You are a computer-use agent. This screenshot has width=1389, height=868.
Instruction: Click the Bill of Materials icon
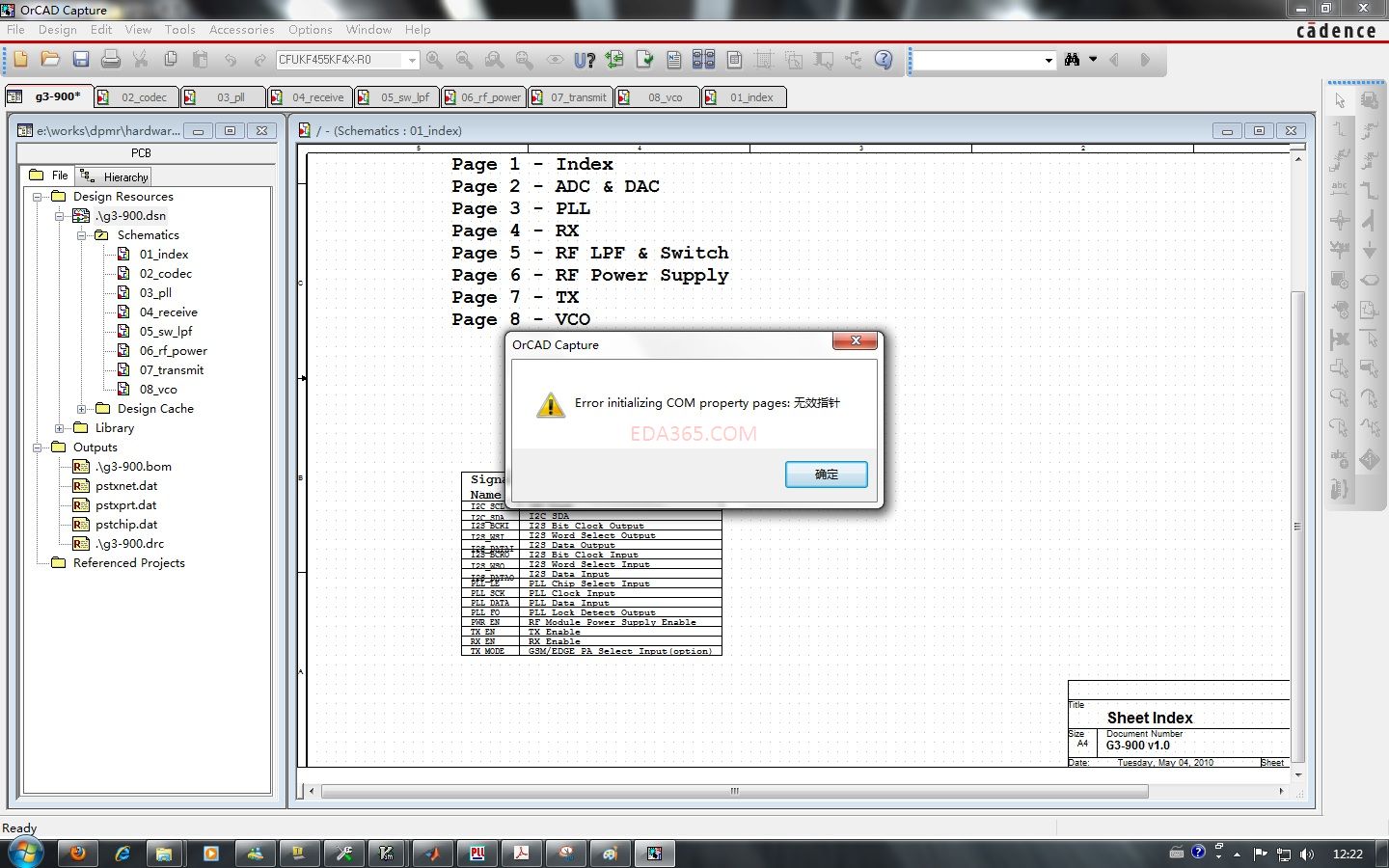coord(734,60)
